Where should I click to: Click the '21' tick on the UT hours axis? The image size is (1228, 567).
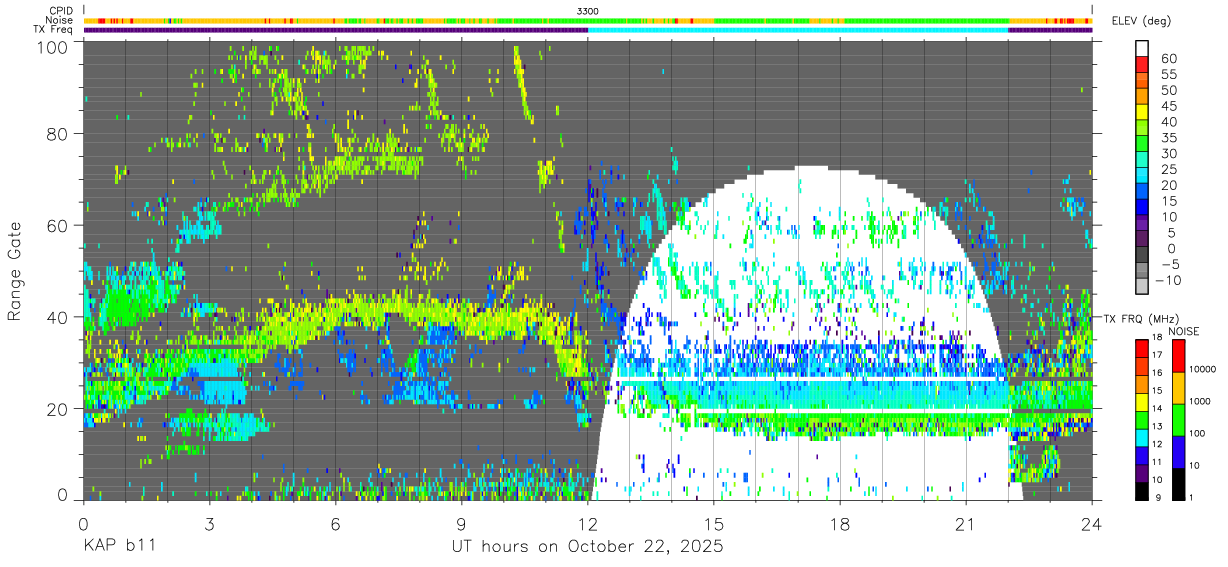coord(966,523)
